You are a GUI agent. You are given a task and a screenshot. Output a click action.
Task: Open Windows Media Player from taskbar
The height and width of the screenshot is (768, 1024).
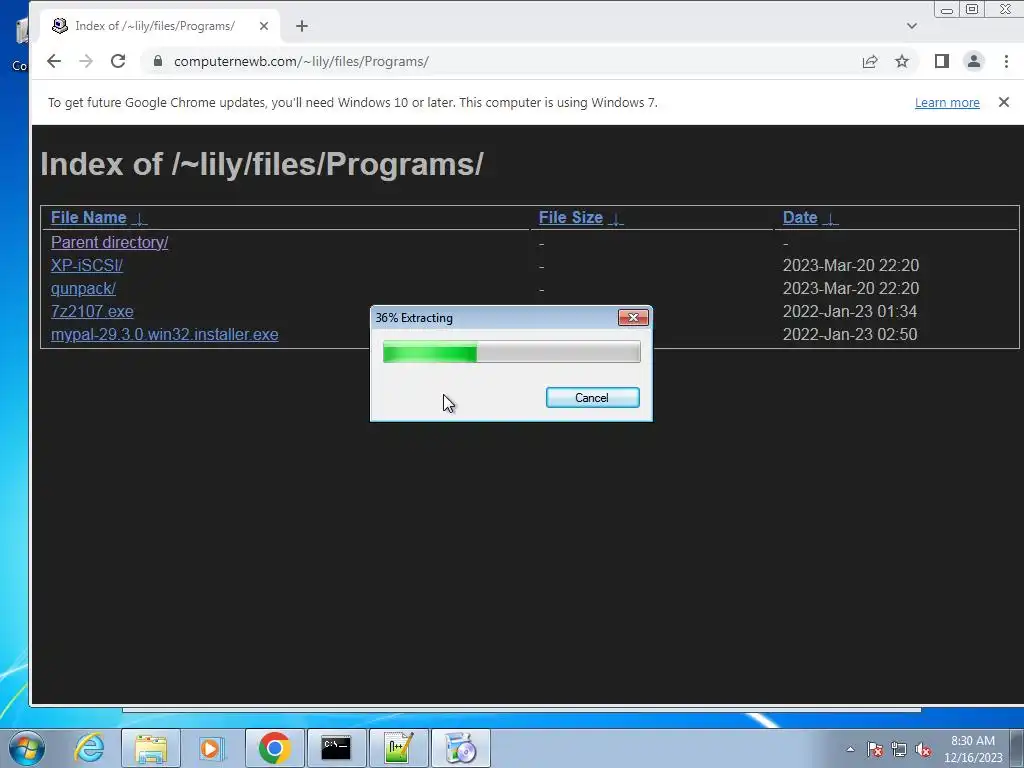[212, 748]
